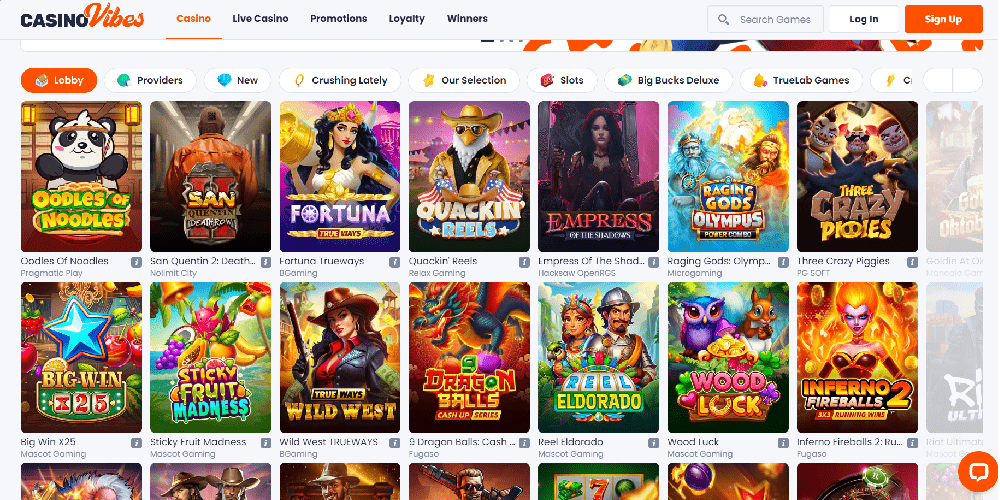This screenshot has height=500, width=1000.
Task: Click the Casino Vibes logo
Action: click(x=82, y=19)
